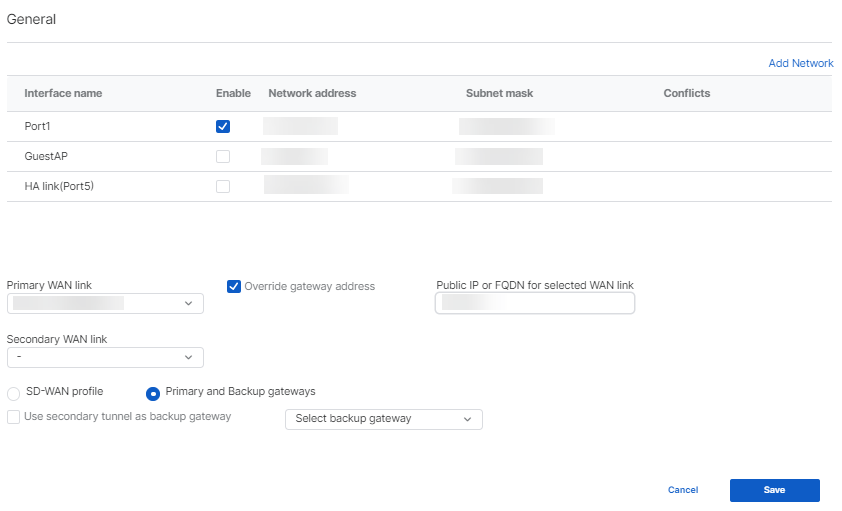
Task: Open the Select backup gateway dropdown
Action: [x=384, y=419]
